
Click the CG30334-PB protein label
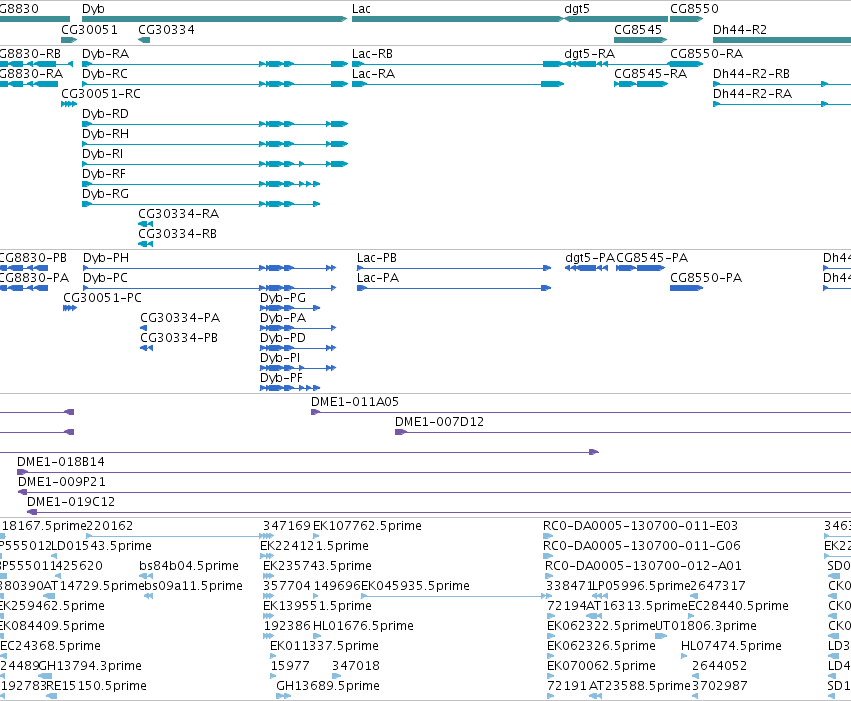(x=179, y=338)
